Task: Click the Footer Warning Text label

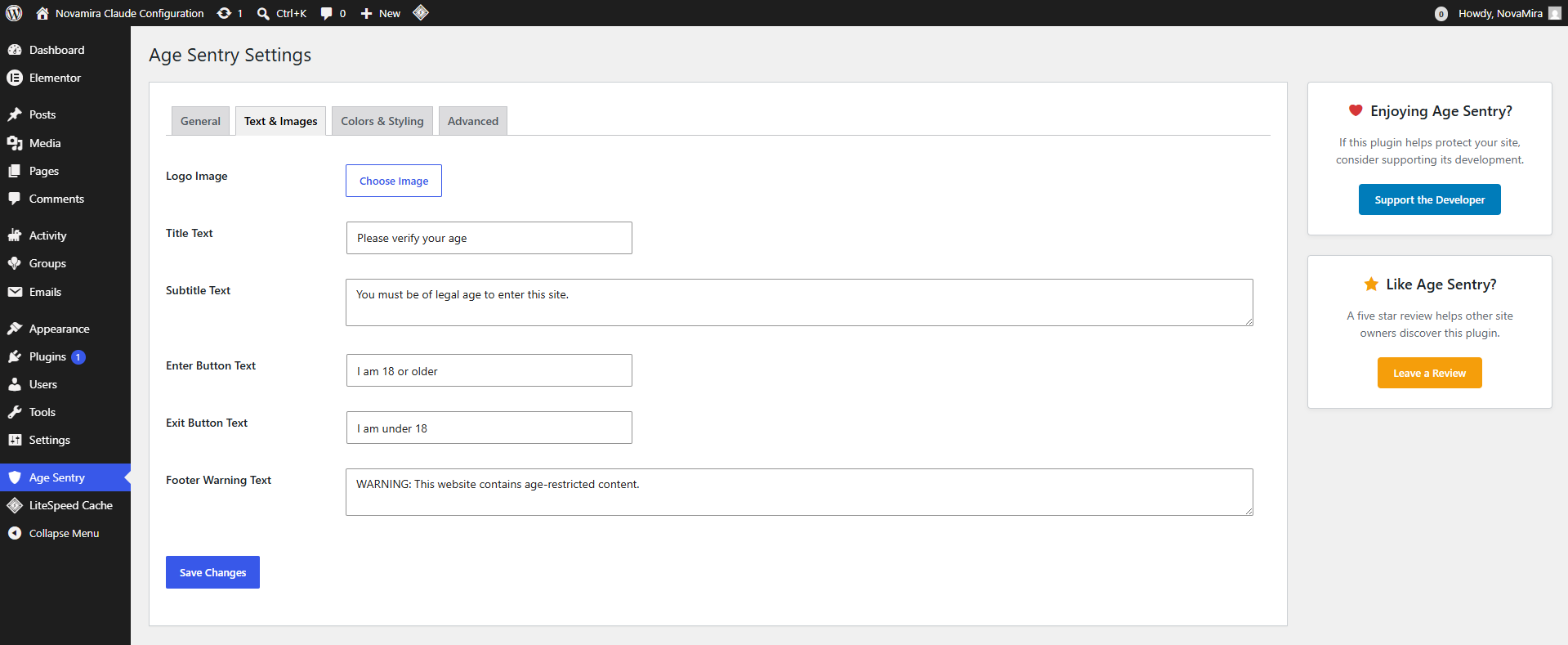Action: 218,480
